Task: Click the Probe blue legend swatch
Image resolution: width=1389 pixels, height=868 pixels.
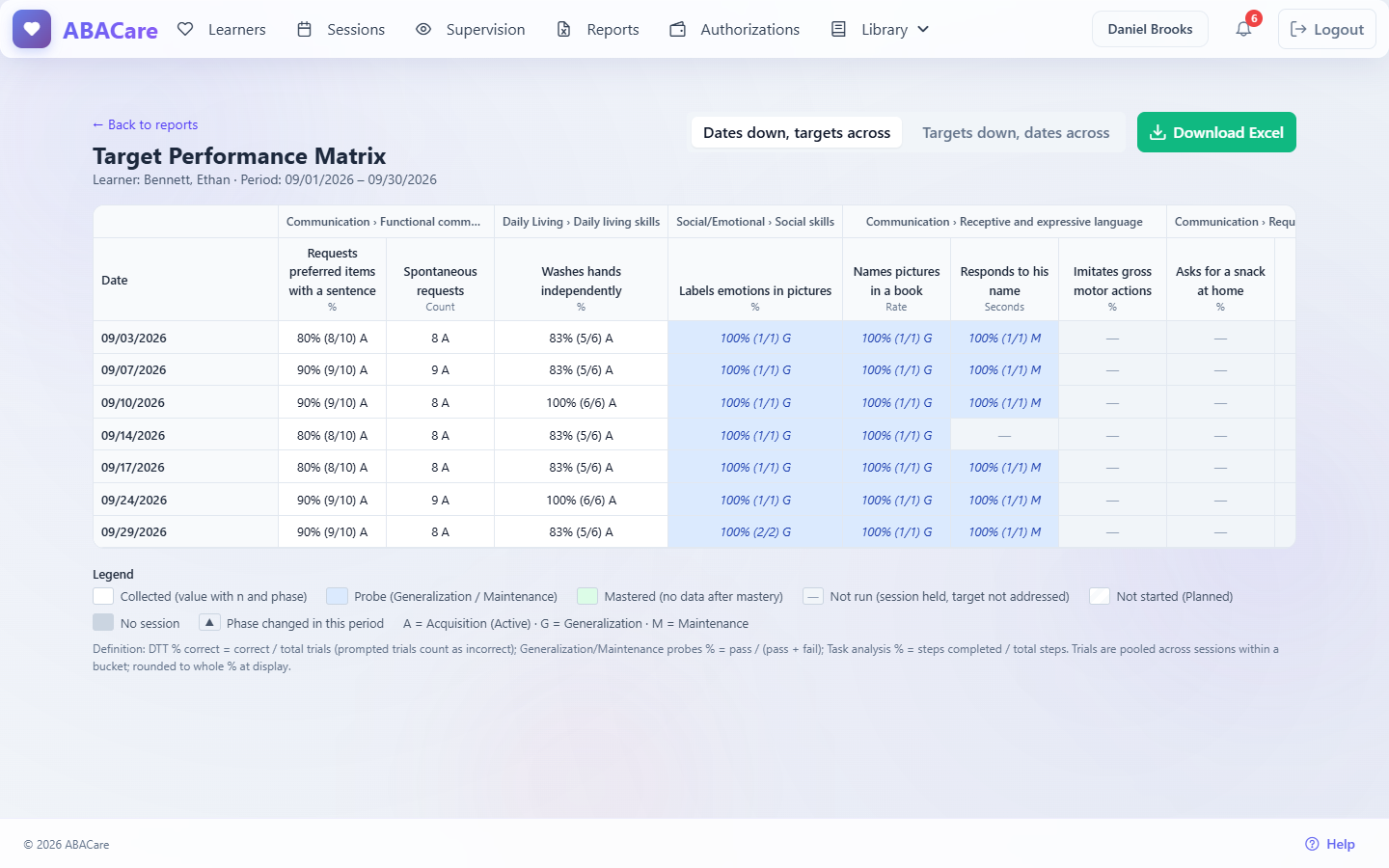Action: coord(337,596)
